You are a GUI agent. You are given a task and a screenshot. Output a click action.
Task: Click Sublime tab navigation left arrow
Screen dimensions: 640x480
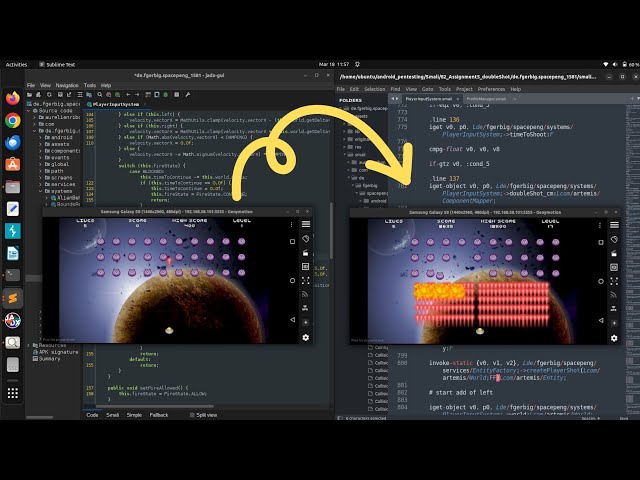click(x=393, y=99)
